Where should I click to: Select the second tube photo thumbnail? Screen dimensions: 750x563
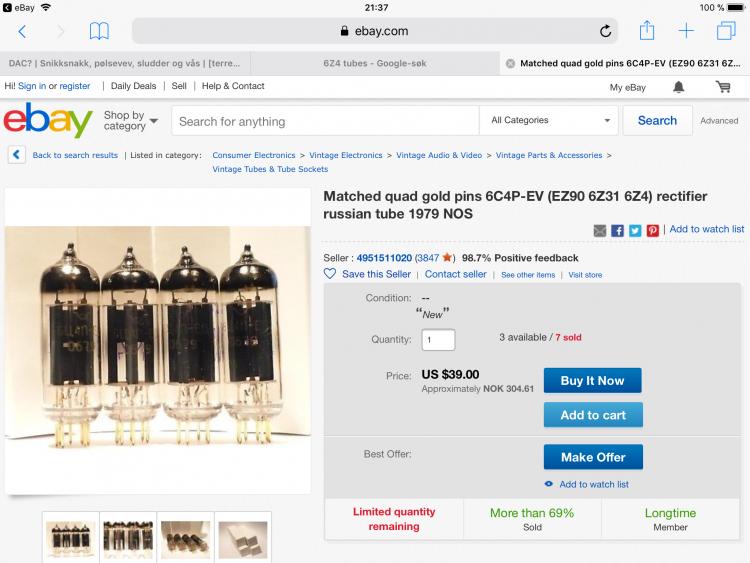(128, 540)
